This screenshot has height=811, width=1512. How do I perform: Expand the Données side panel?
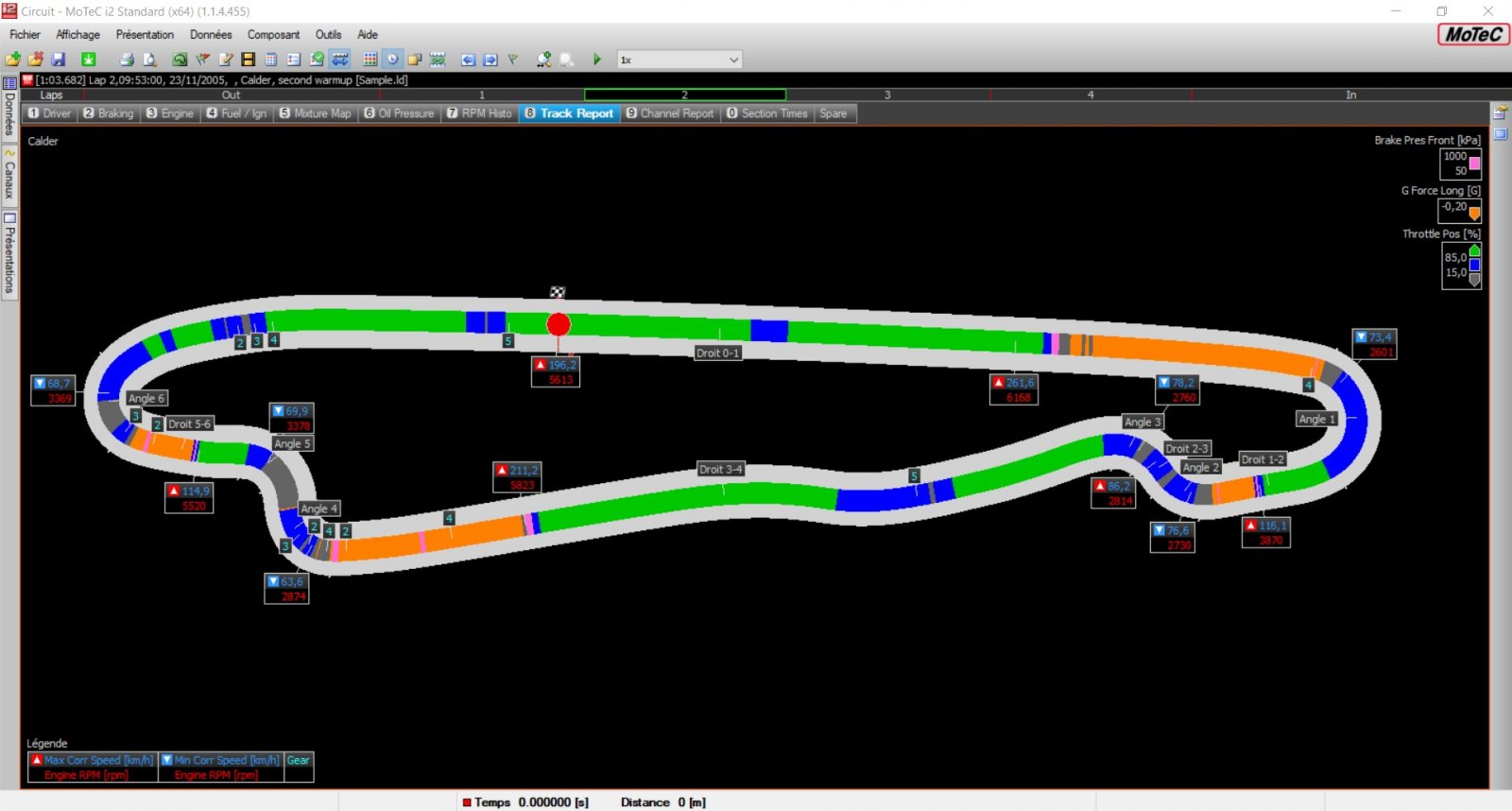coord(9,109)
